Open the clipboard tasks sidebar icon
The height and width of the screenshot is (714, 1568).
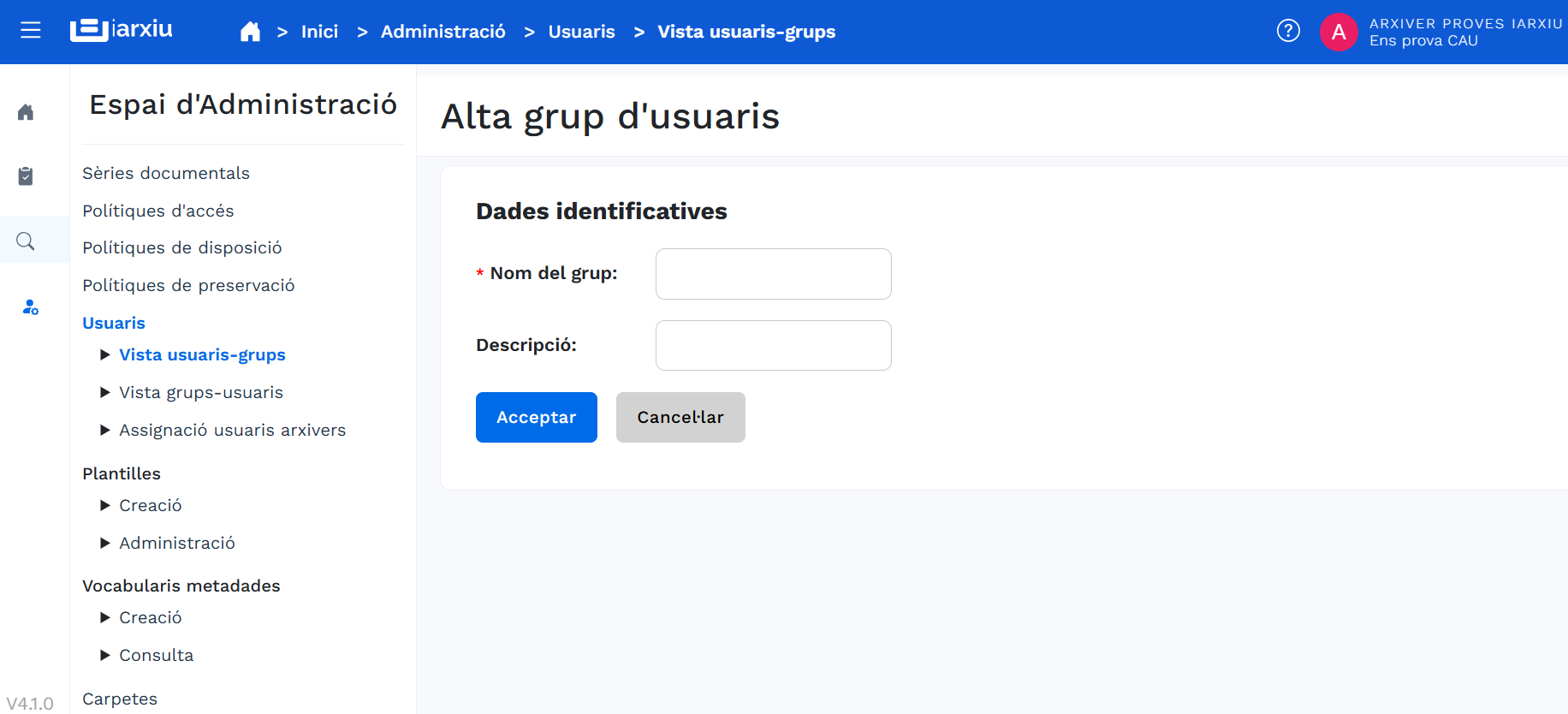[26, 176]
